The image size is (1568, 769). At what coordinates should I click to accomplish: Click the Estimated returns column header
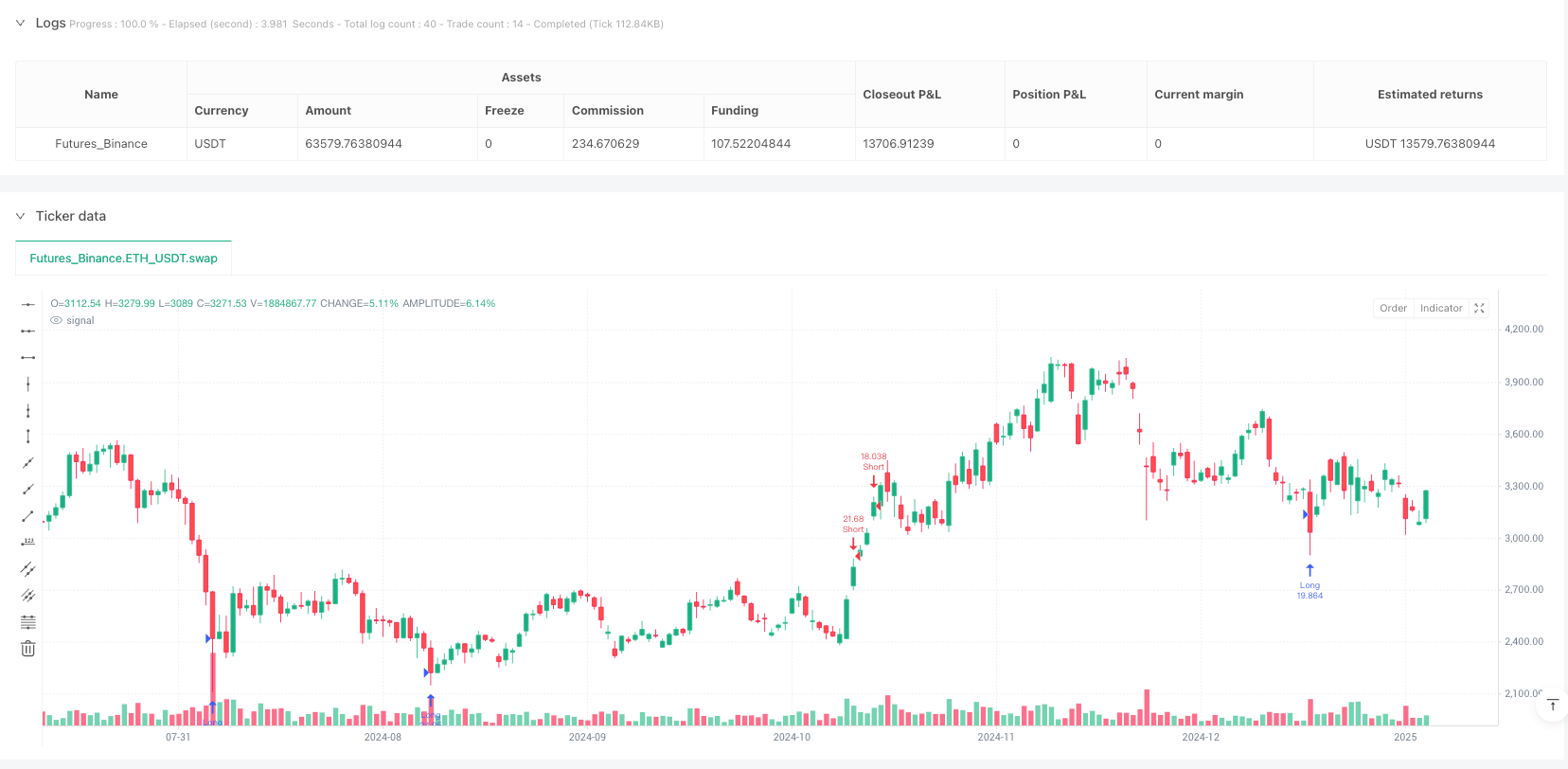(x=1430, y=95)
